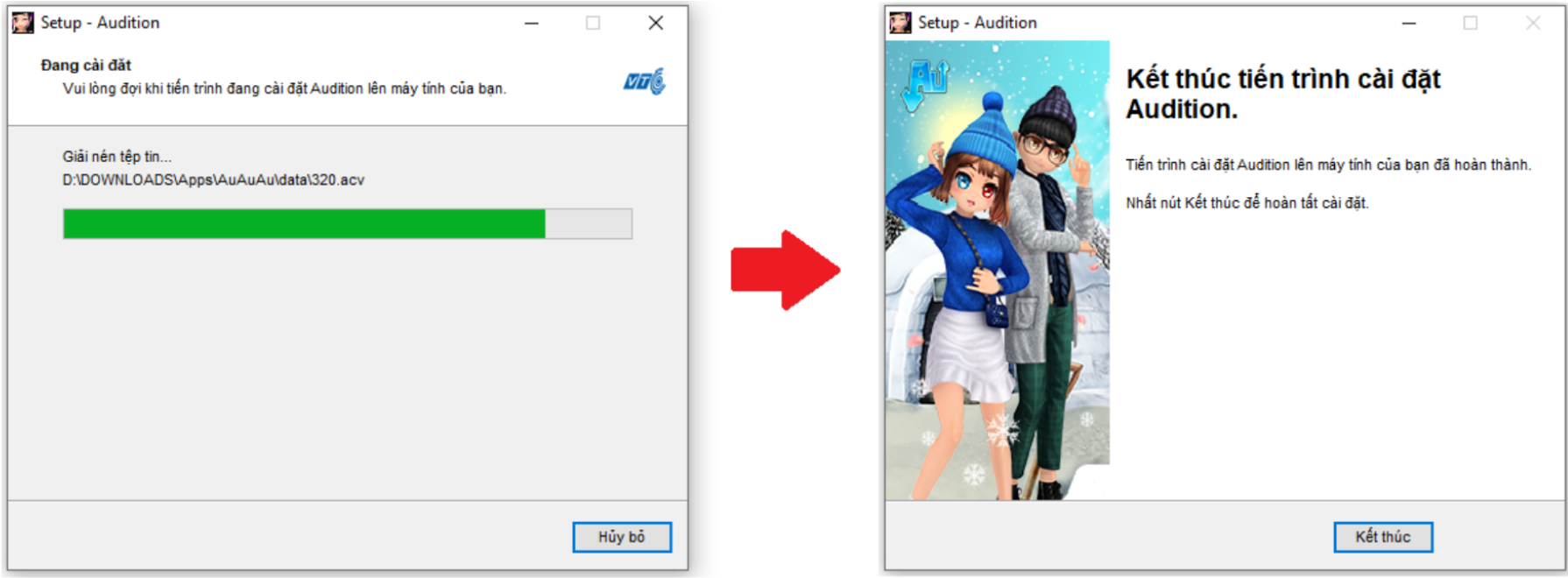
Task: Minimize the left Setup - Audition window
Action: tap(532, 23)
